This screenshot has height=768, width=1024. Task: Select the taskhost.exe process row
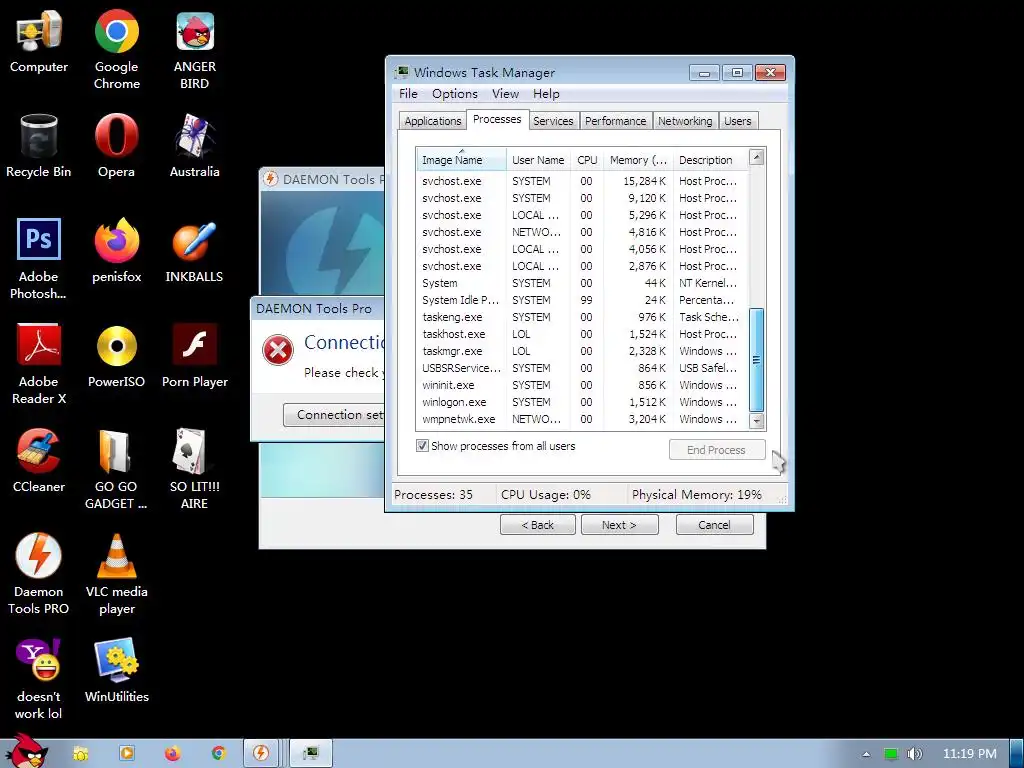582,334
